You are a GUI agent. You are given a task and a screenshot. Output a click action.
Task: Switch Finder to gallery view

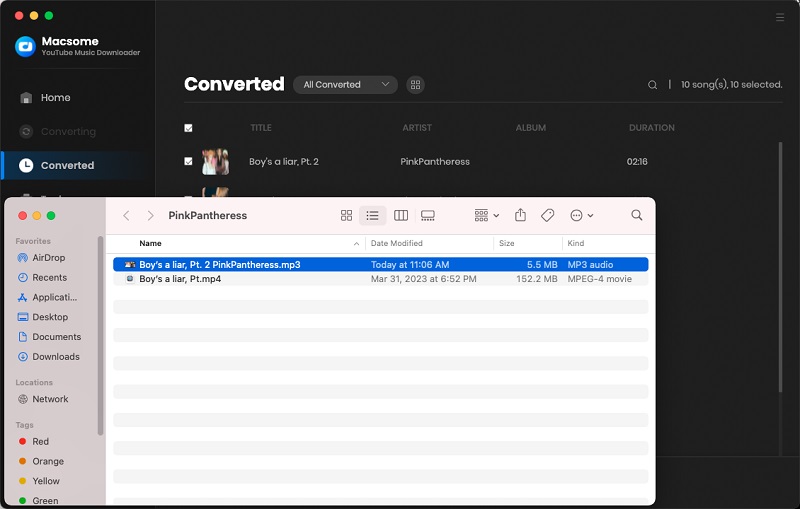tap(428, 215)
